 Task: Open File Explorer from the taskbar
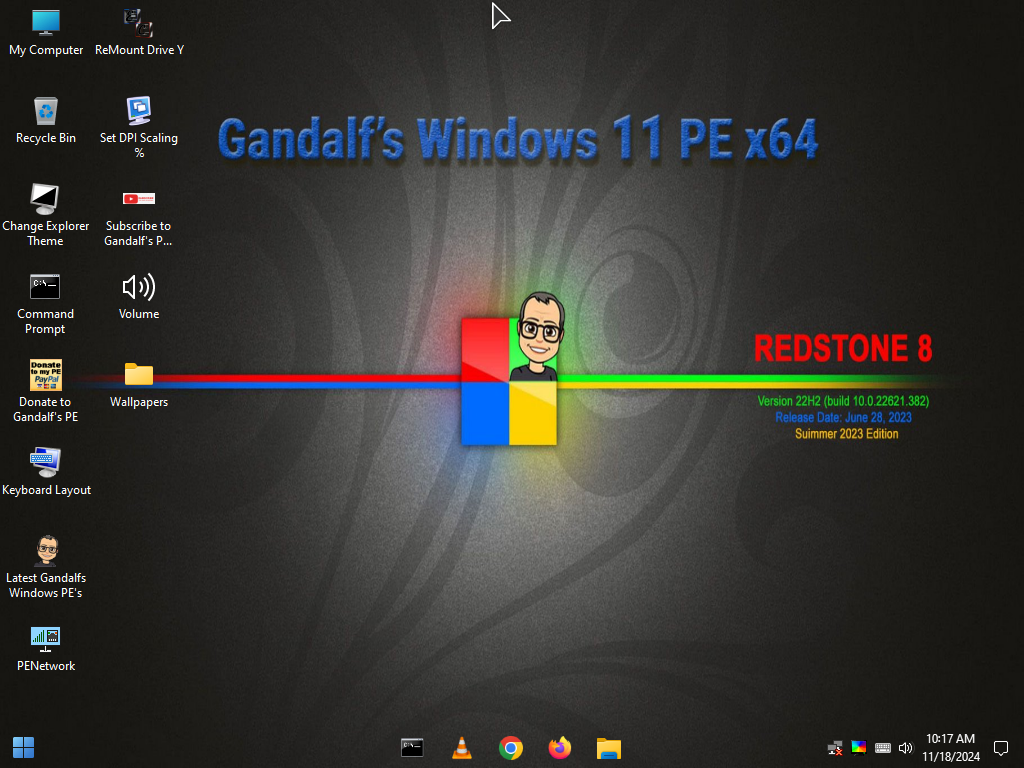(x=609, y=748)
